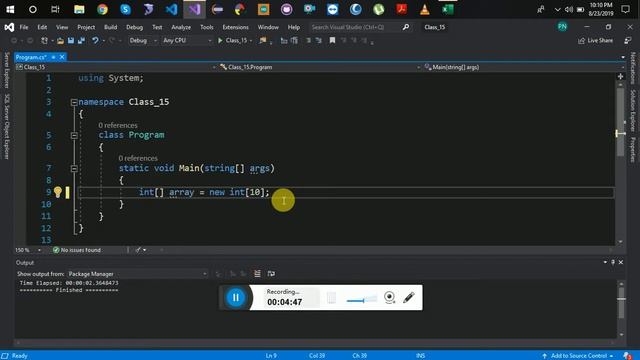Open the Window menu
Image resolution: width=640 pixels, height=360 pixels.
268,27
